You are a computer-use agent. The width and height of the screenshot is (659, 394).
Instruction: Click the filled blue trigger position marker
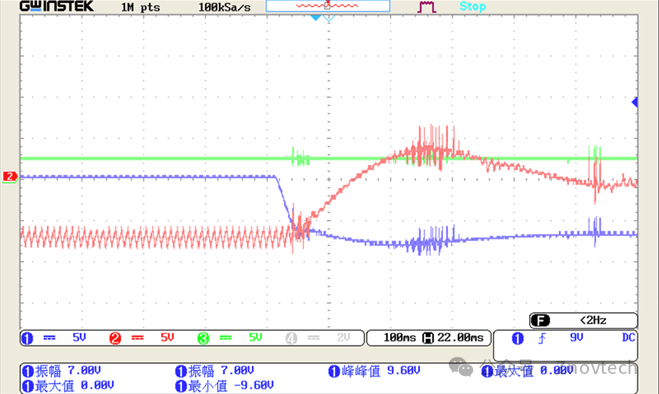(x=315, y=18)
